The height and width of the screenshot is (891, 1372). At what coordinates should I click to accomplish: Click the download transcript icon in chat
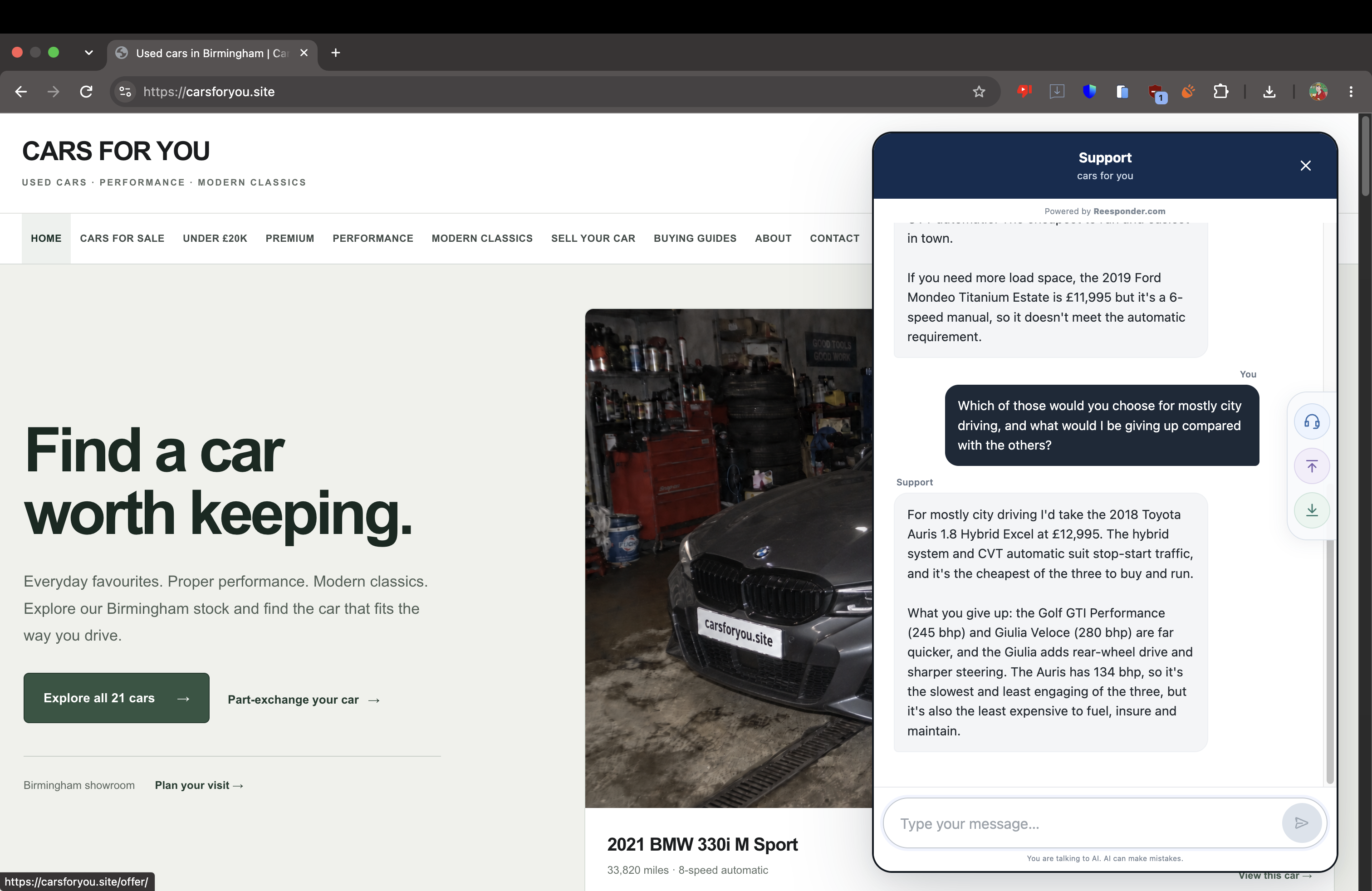click(1312, 510)
